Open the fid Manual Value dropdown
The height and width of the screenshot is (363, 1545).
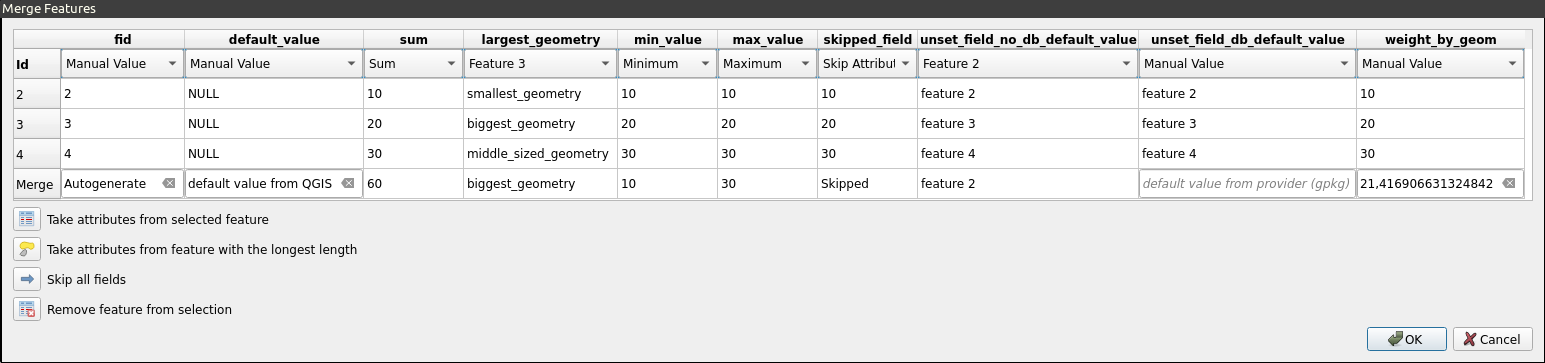[122, 64]
